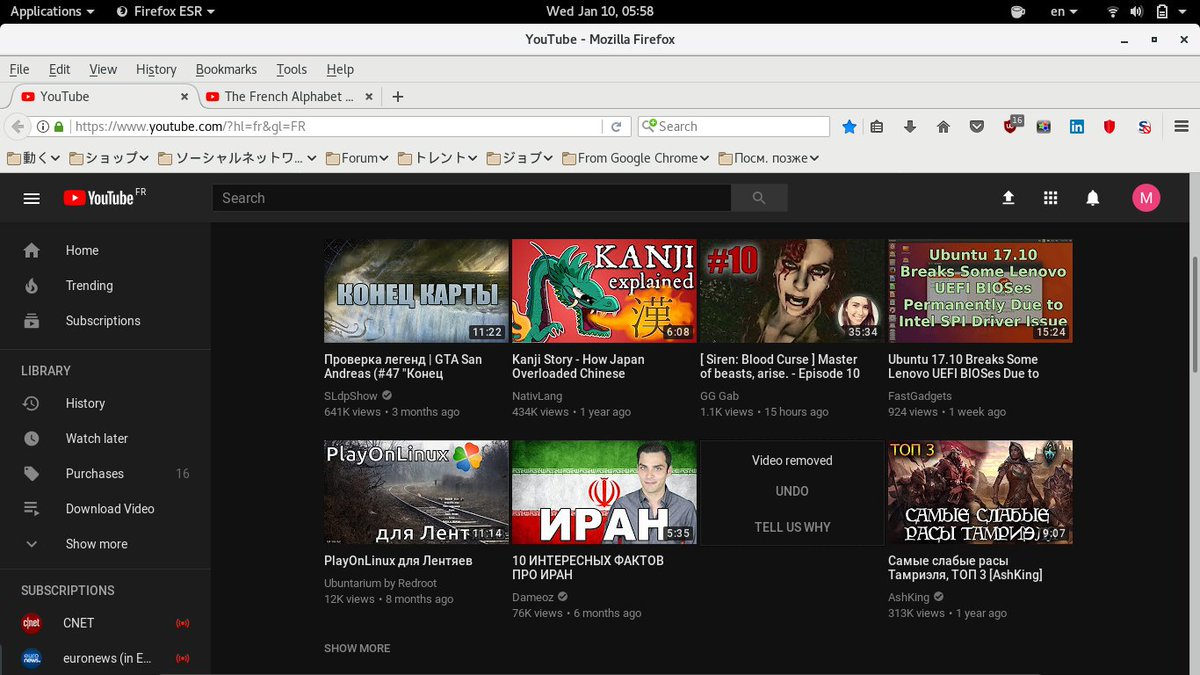Open a new tab with plus button

[398, 96]
